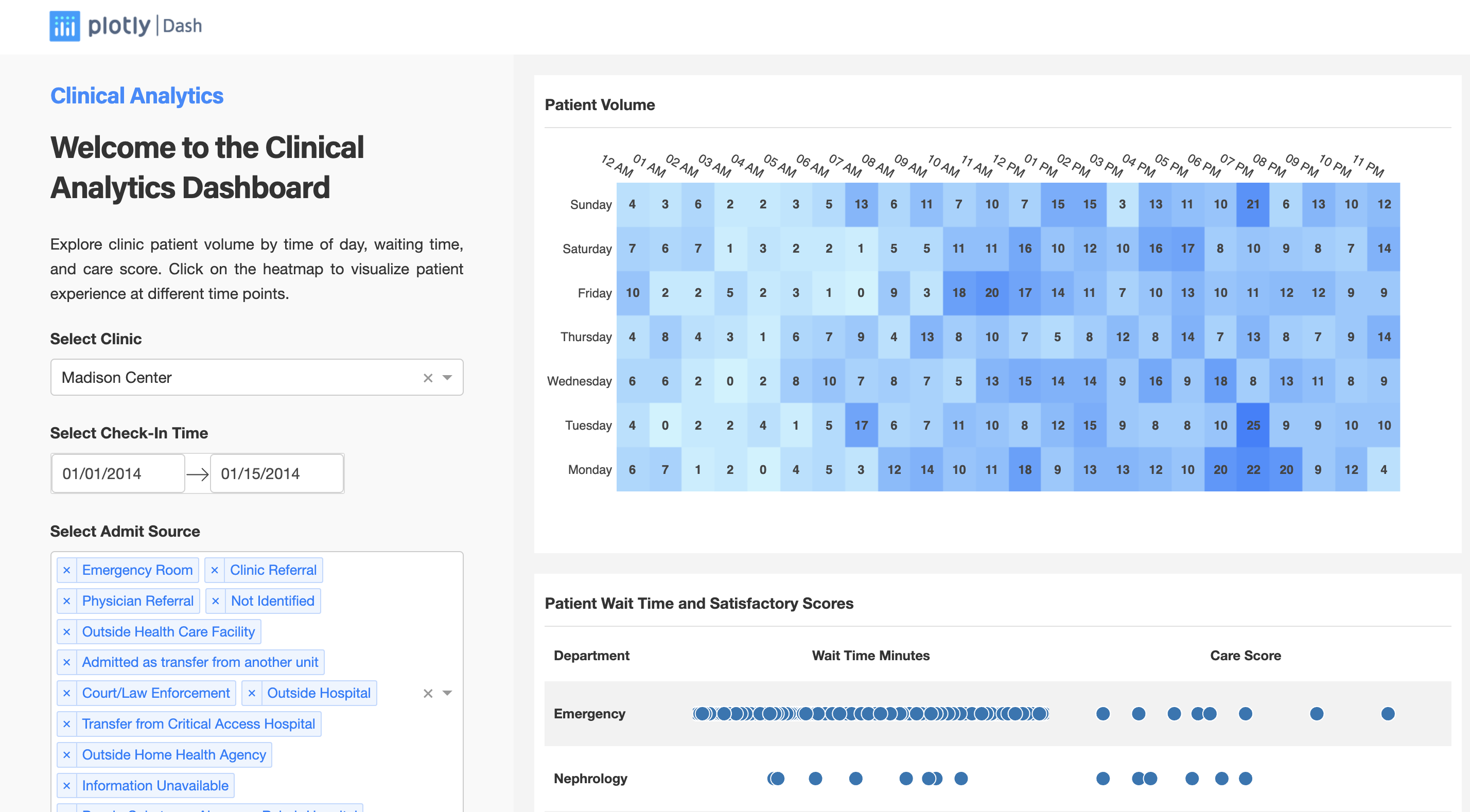The height and width of the screenshot is (812, 1470).
Task: Remove the "Transfer from Critical Access Hospital" tag
Action: tap(67, 723)
